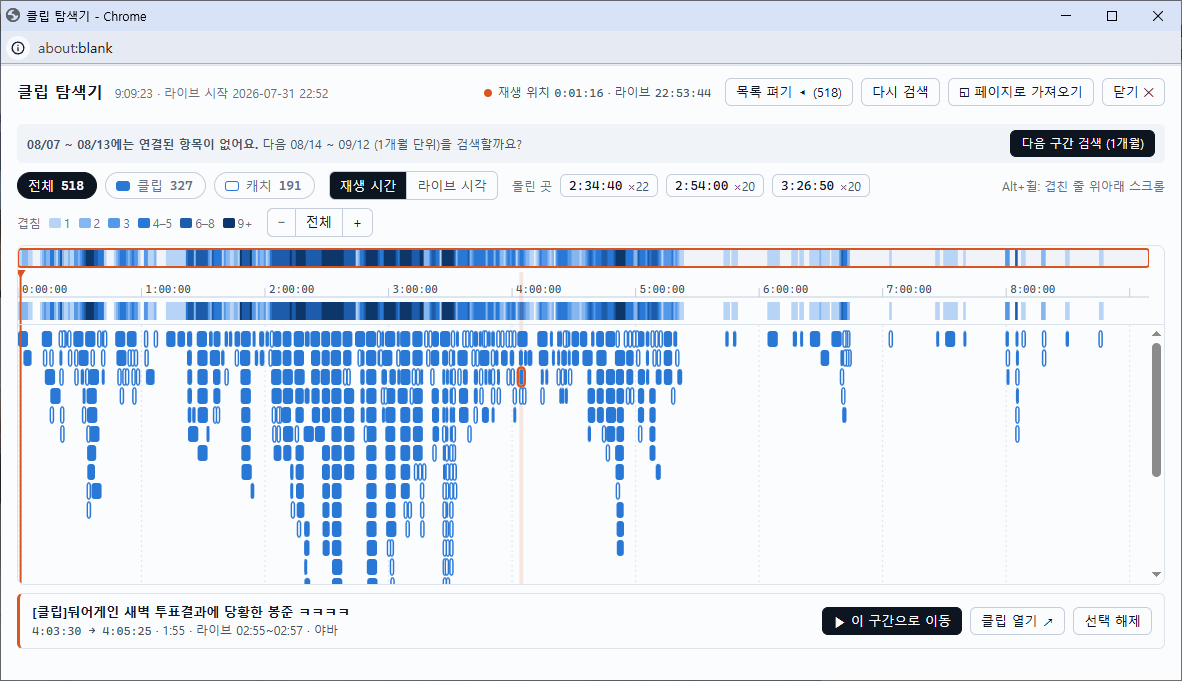Click the scroll down arrow

point(1156,575)
